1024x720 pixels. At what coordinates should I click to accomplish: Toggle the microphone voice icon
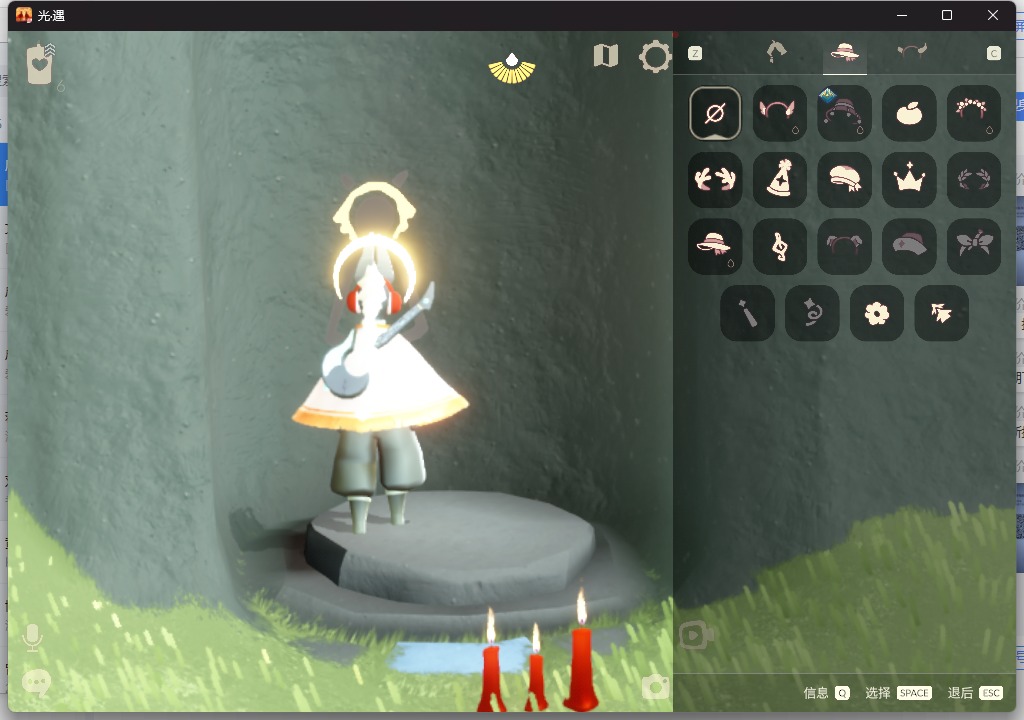pos(32,638)
